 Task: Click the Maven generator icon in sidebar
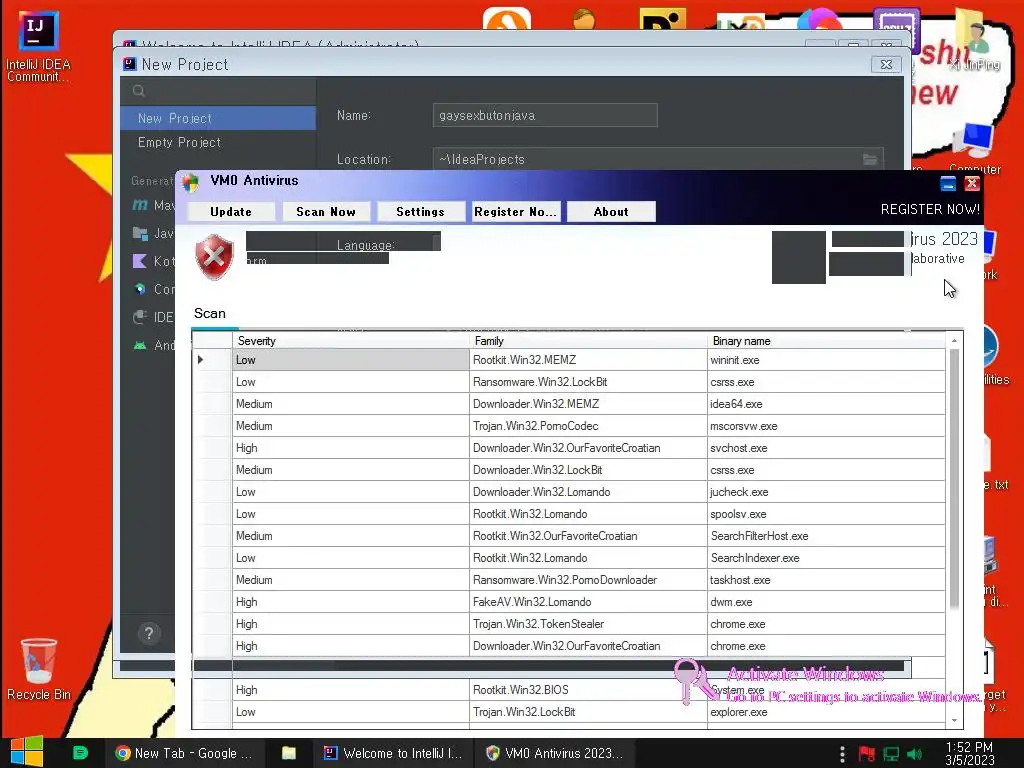tap(140, 205)
